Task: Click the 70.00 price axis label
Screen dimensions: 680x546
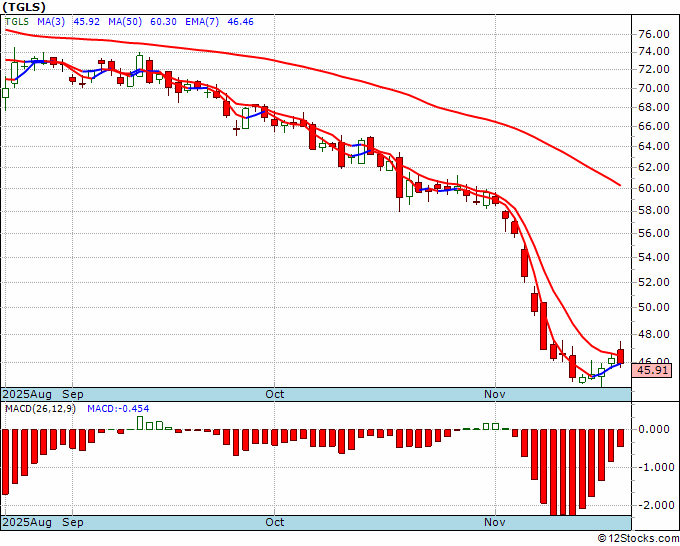Action: pyautogui.click(x=654, y=88)
